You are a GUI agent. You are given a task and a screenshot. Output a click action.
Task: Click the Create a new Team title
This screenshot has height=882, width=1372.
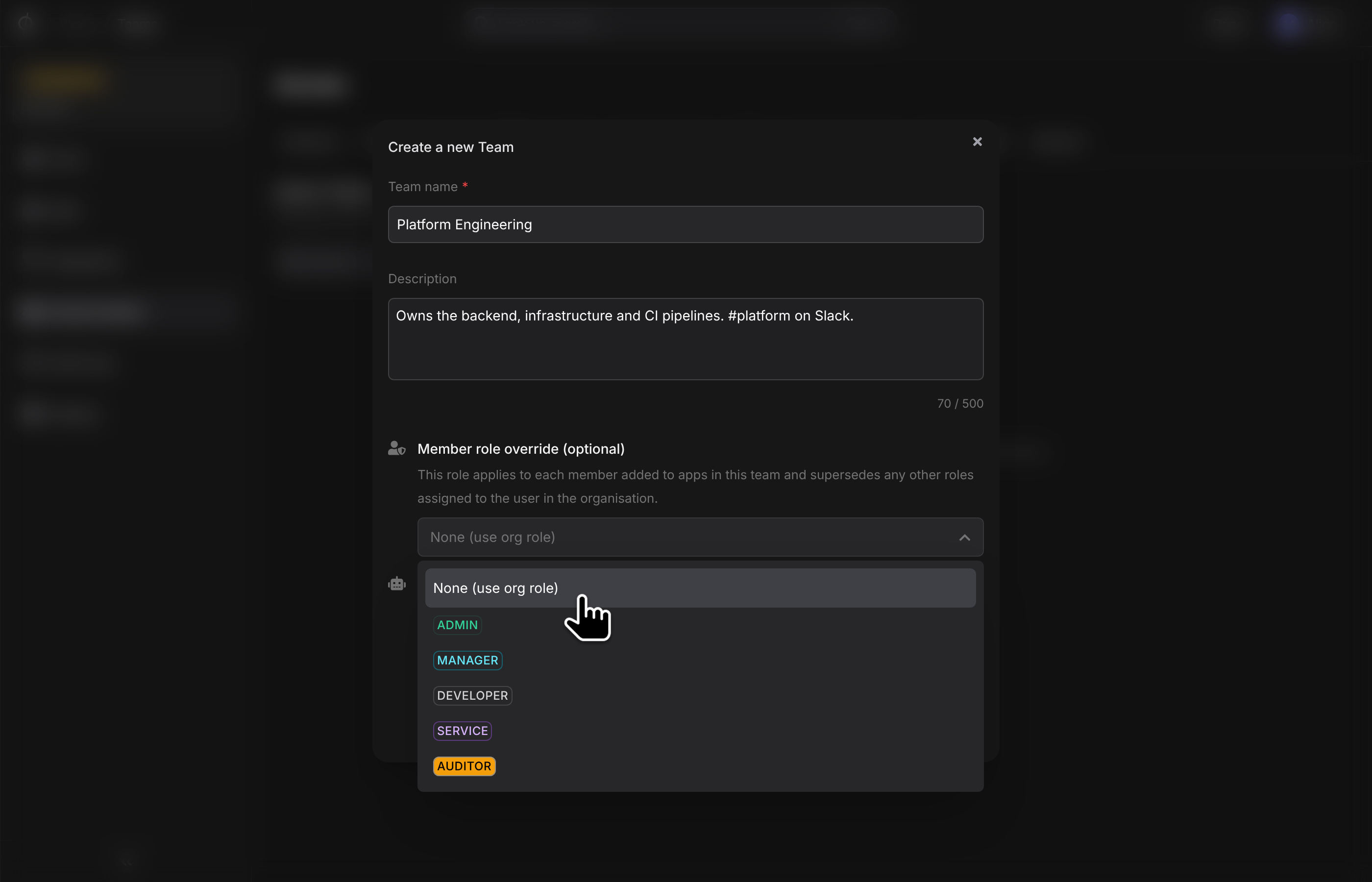[x=451, y=147]
